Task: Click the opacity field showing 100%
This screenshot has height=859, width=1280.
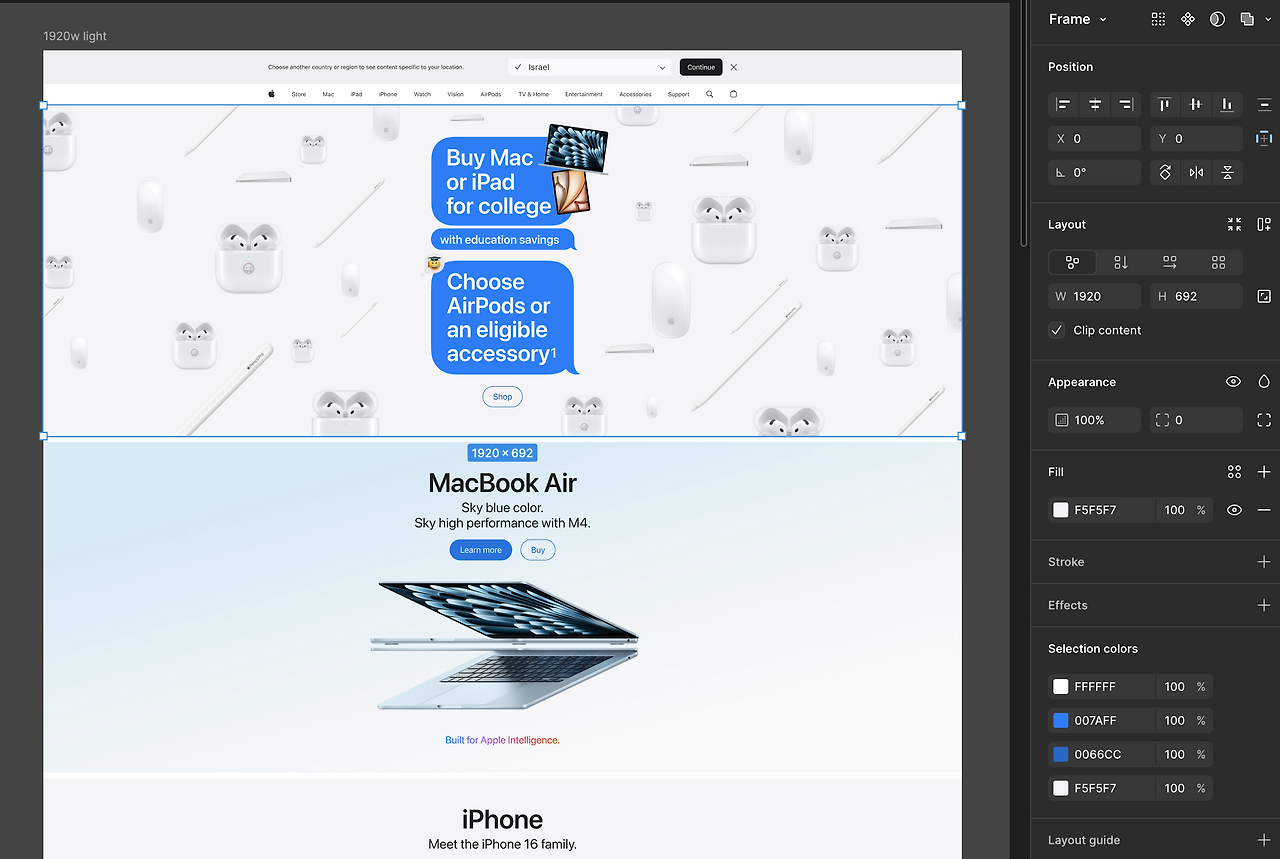Action: pos(1095,420)
